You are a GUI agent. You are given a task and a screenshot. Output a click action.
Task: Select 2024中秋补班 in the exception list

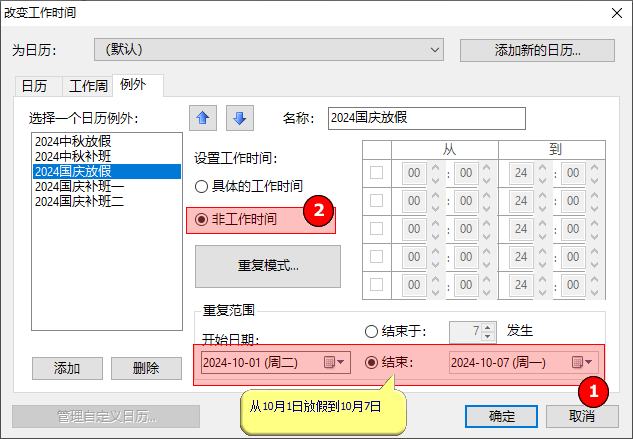point(73,157)
